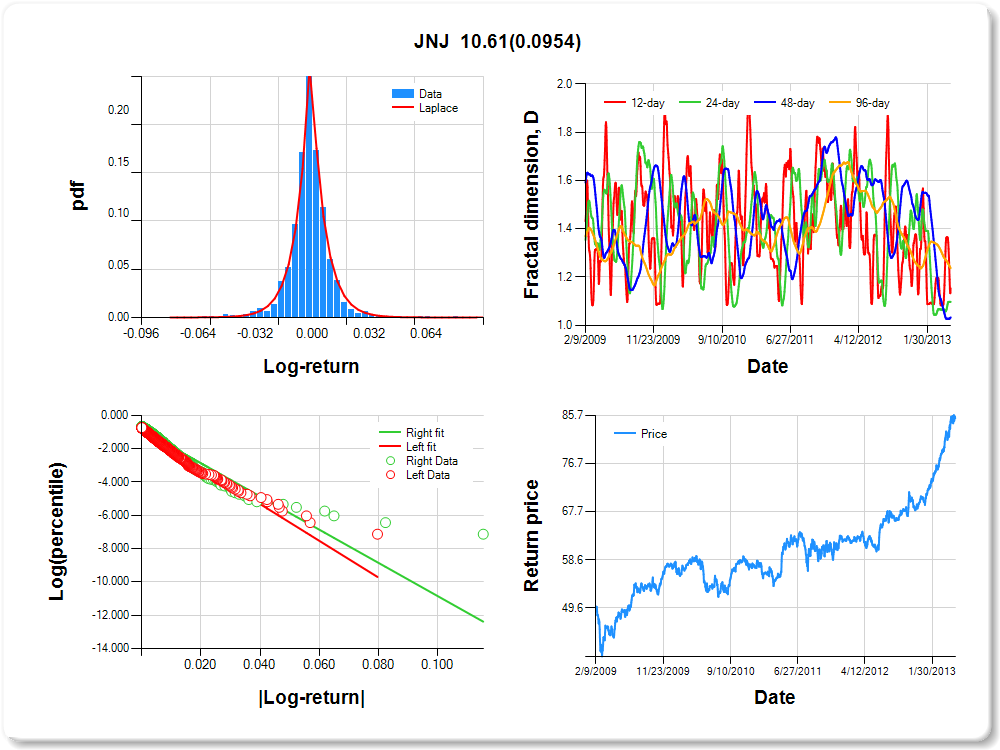1000x750 pixels.
Task: Select the red Laplace legend line
Action: pos(402,108)
